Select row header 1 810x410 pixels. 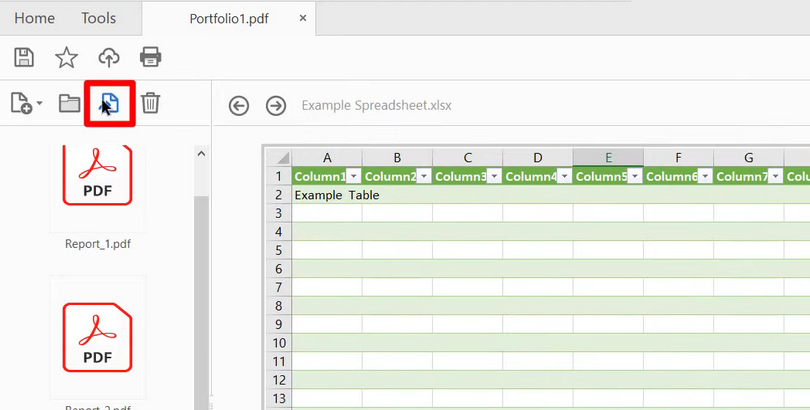pyautogui.click(x=279, y=177)
